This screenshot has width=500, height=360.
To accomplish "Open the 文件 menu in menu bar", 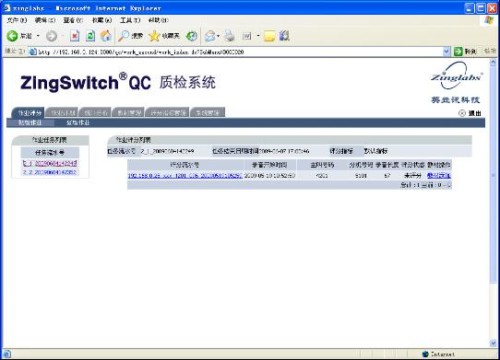I will 17,20.
